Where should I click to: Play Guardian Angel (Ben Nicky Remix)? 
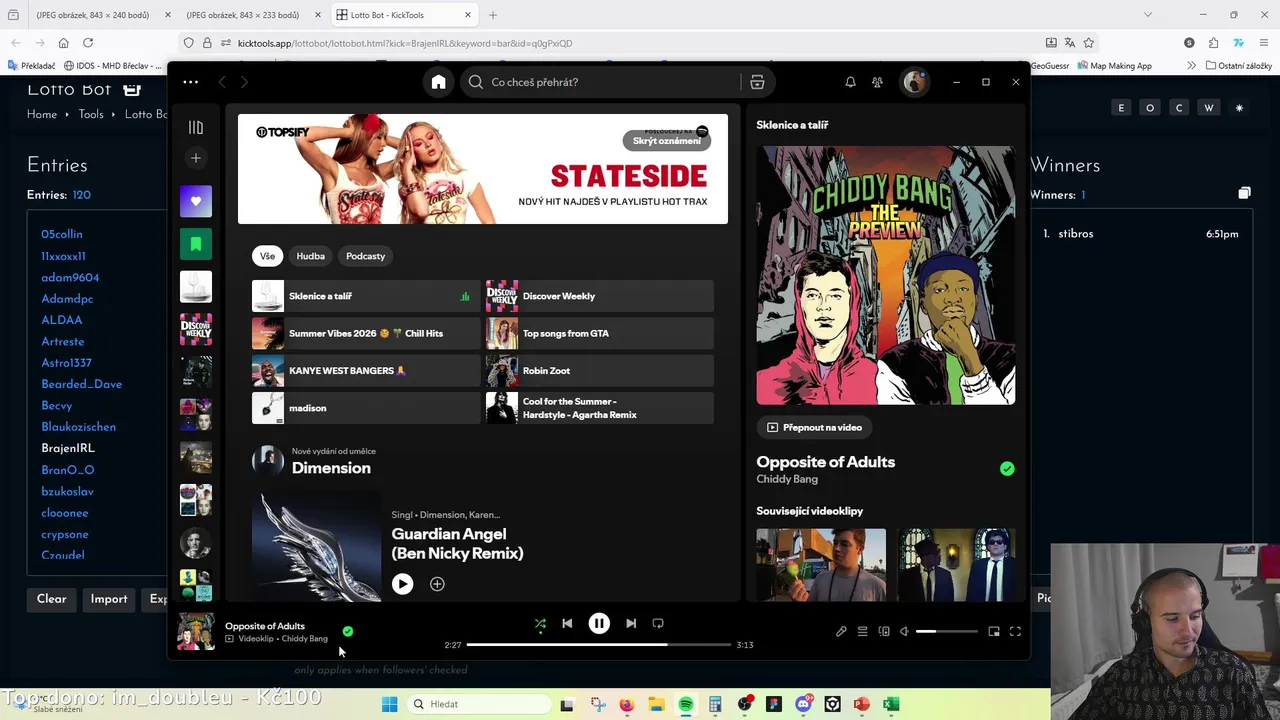(402, 584)
